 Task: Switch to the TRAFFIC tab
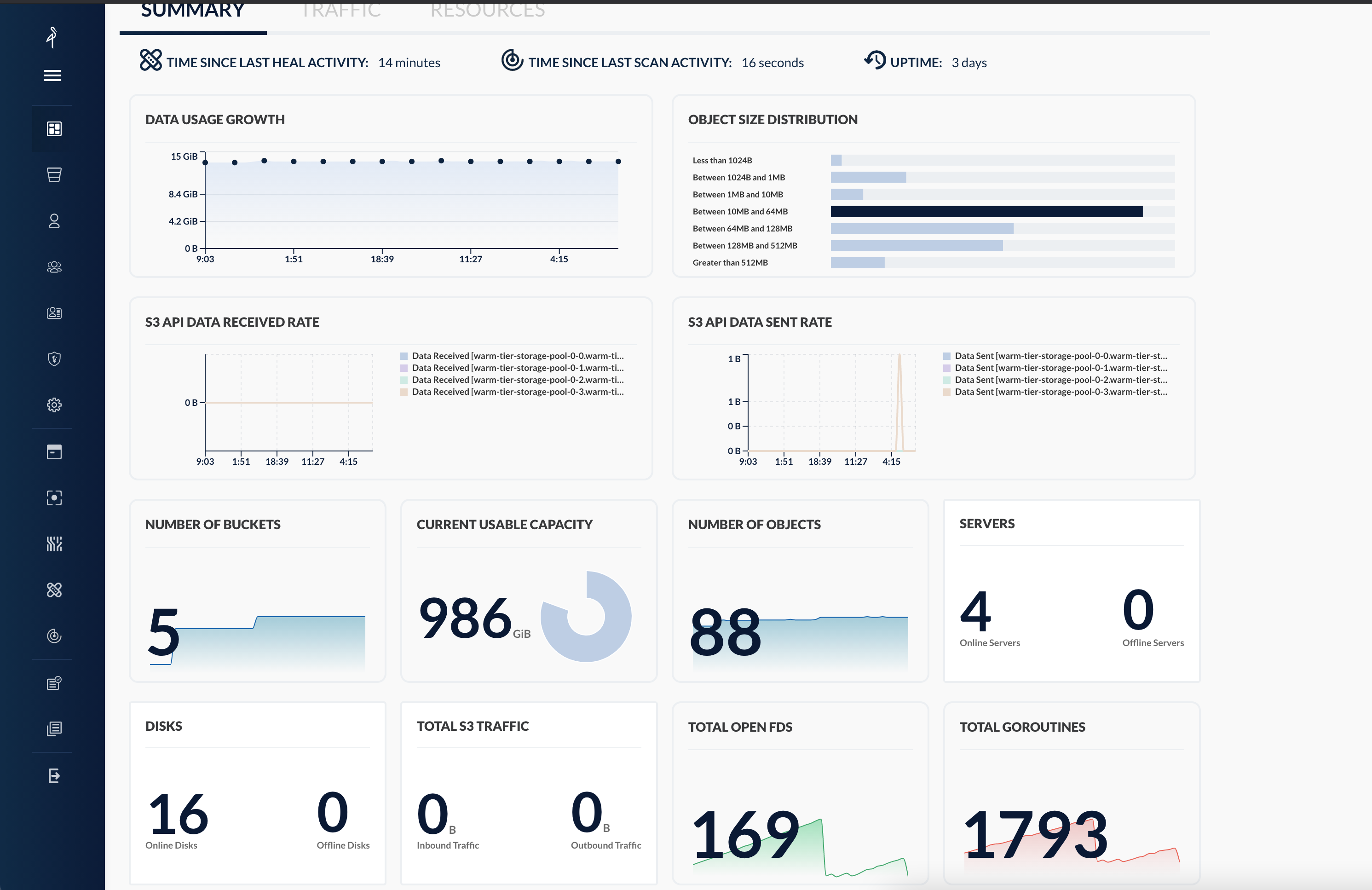point(340,11)
